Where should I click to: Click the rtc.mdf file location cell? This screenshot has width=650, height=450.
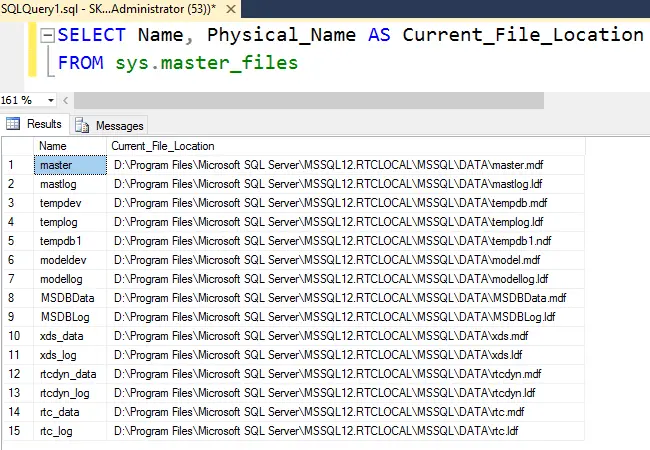click(346, 412)
